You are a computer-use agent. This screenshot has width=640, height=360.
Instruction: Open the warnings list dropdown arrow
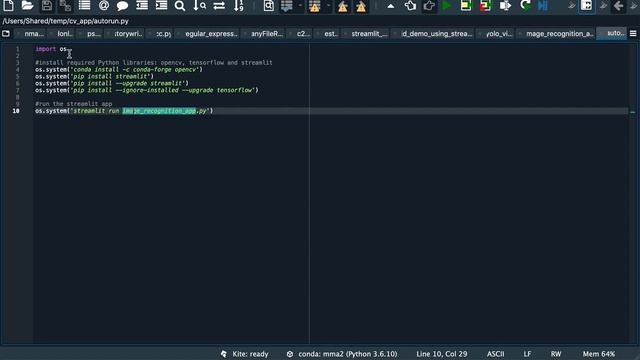(328, 6)
